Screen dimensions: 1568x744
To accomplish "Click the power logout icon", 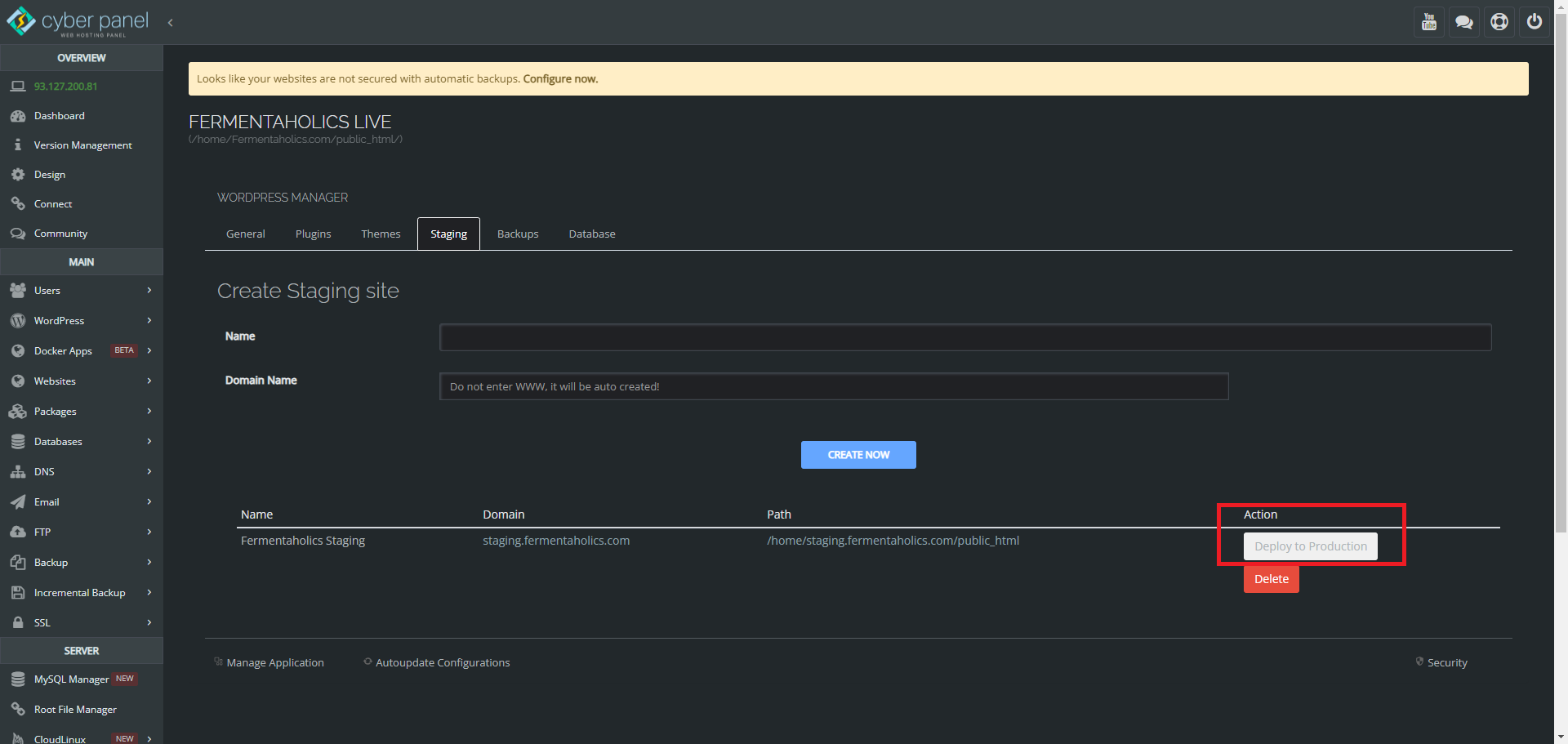I will pyautogui.click(x=1535, y=22).
